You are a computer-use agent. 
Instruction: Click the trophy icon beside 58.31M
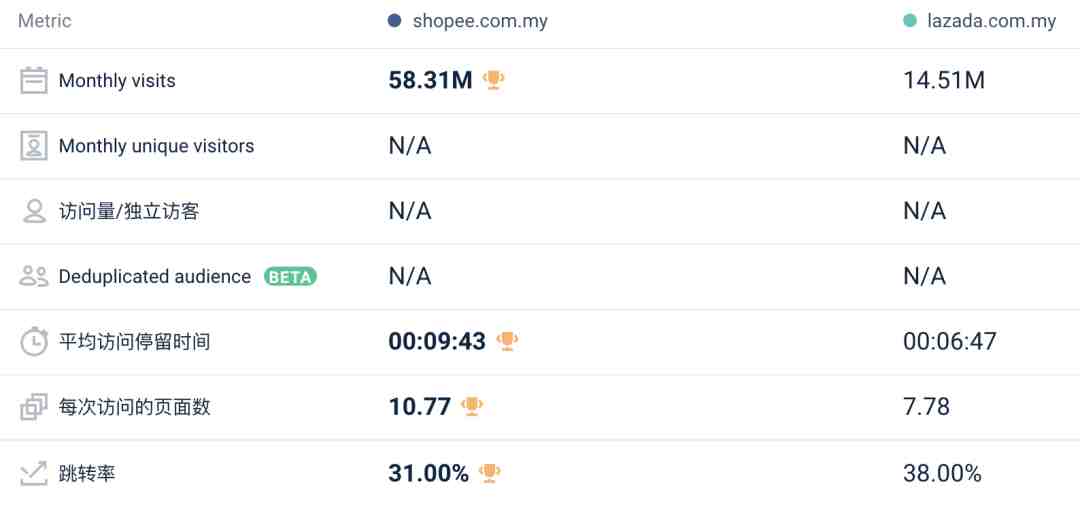point(493,81)
